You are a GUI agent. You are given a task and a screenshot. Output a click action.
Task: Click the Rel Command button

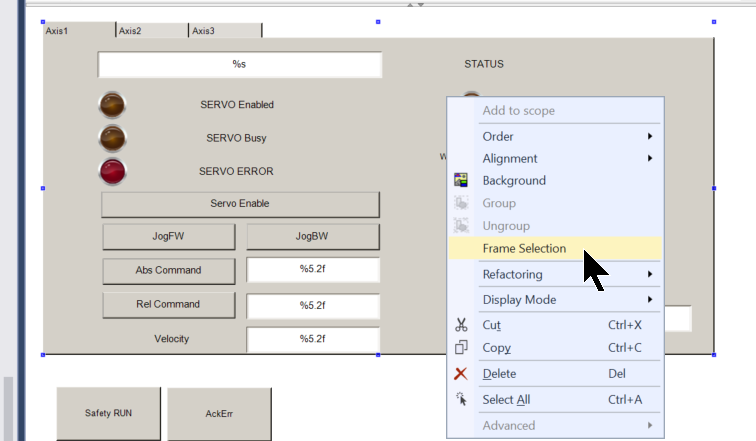click(x=169, y=305)
